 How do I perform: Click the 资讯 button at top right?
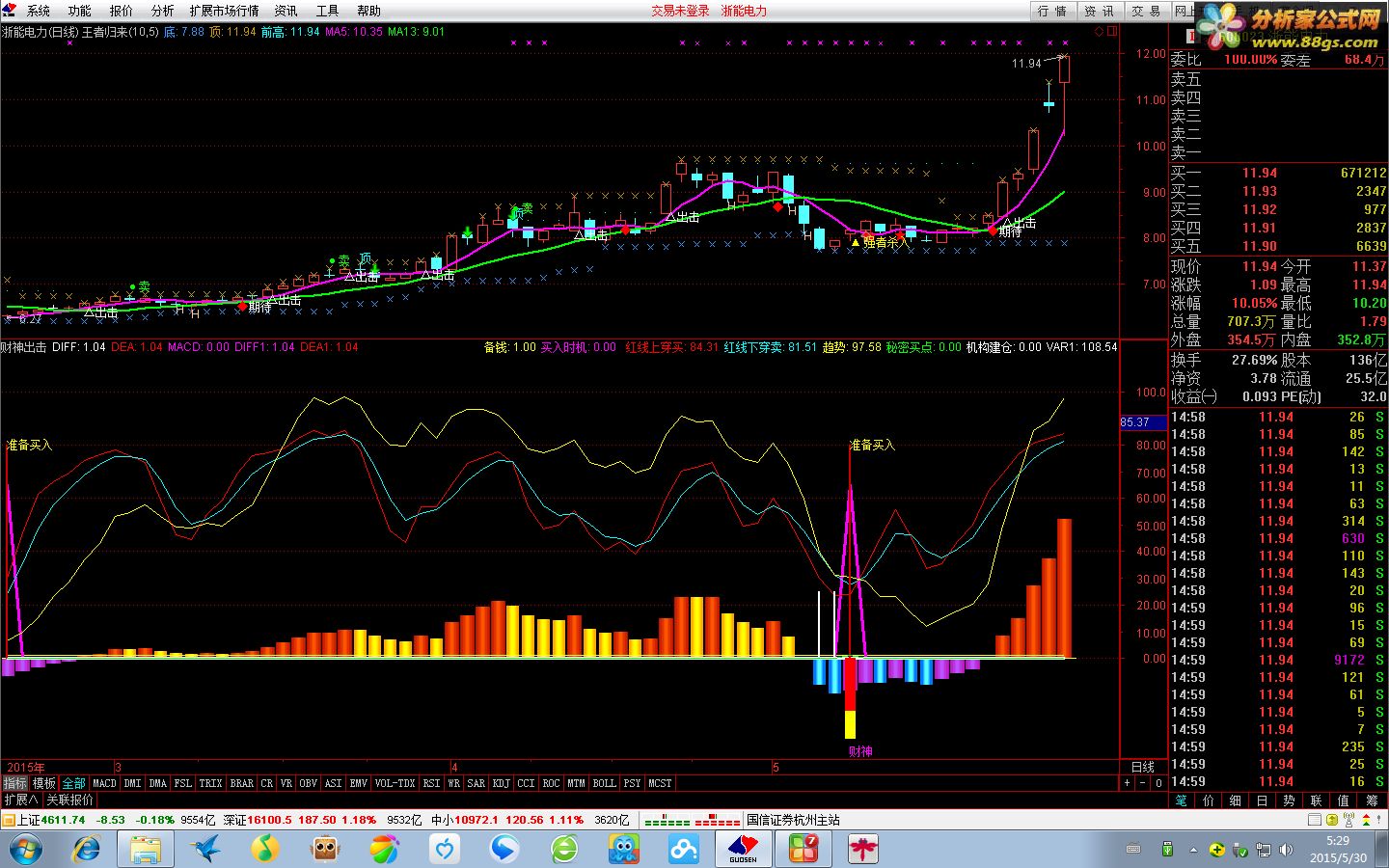click(1099, 11)
